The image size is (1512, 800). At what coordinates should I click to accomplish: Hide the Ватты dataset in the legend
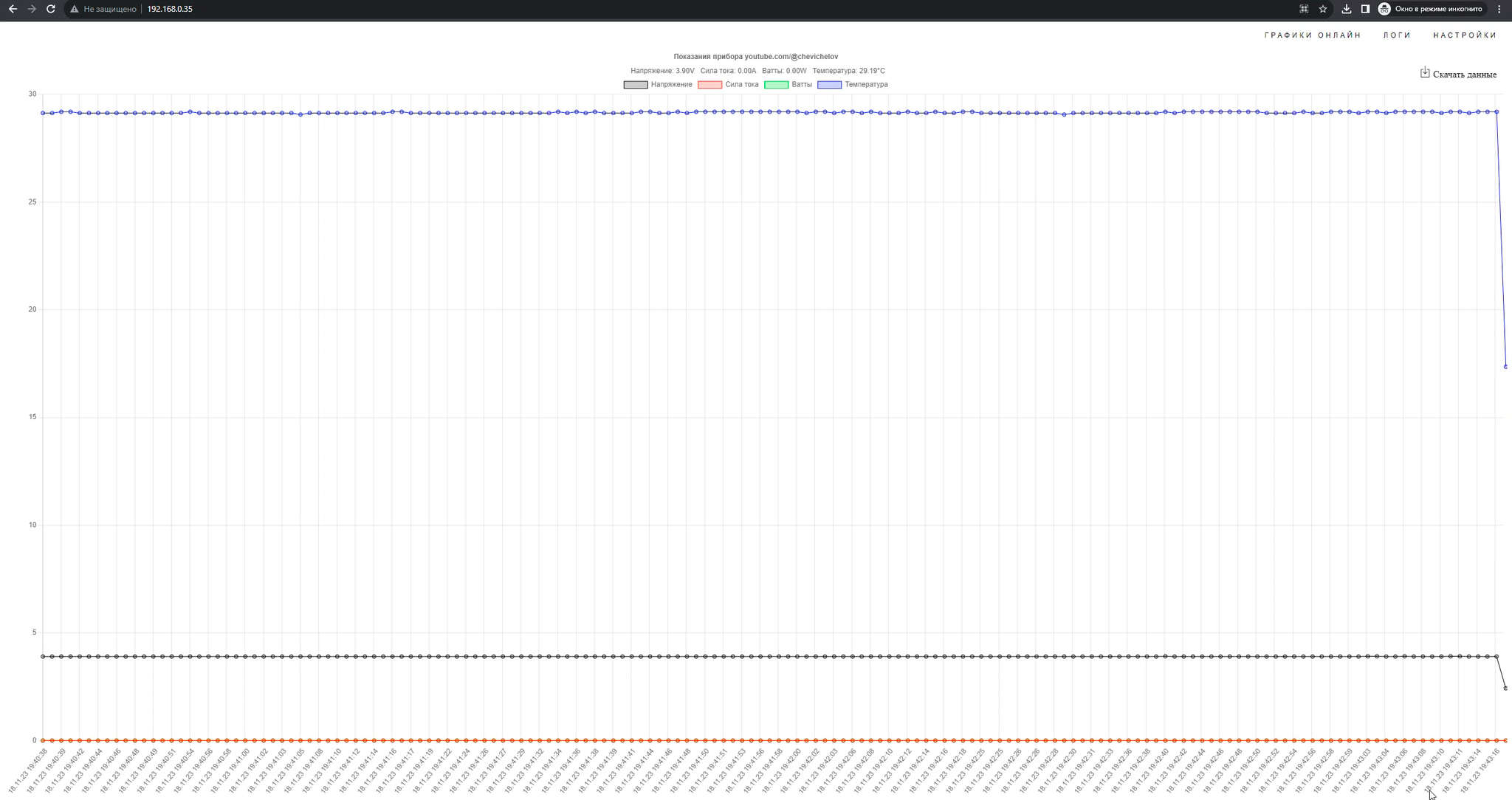tap(788, 85)
